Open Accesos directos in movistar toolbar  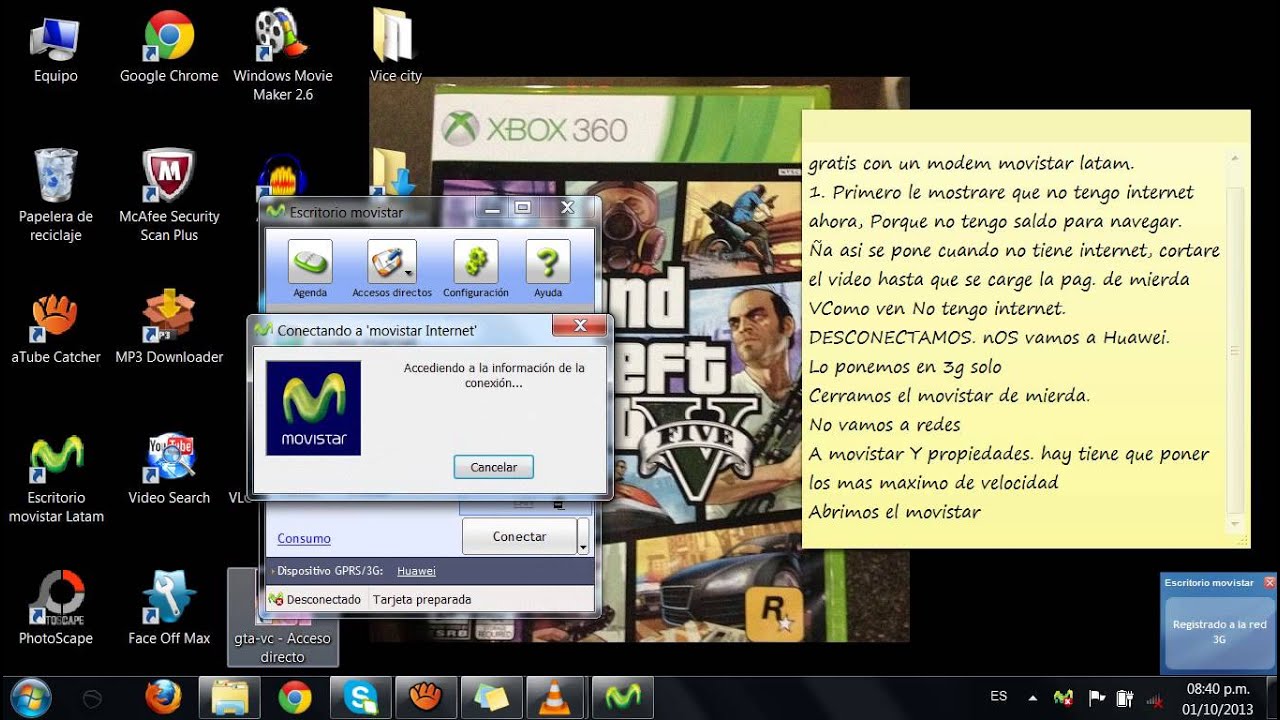[392, 270]
